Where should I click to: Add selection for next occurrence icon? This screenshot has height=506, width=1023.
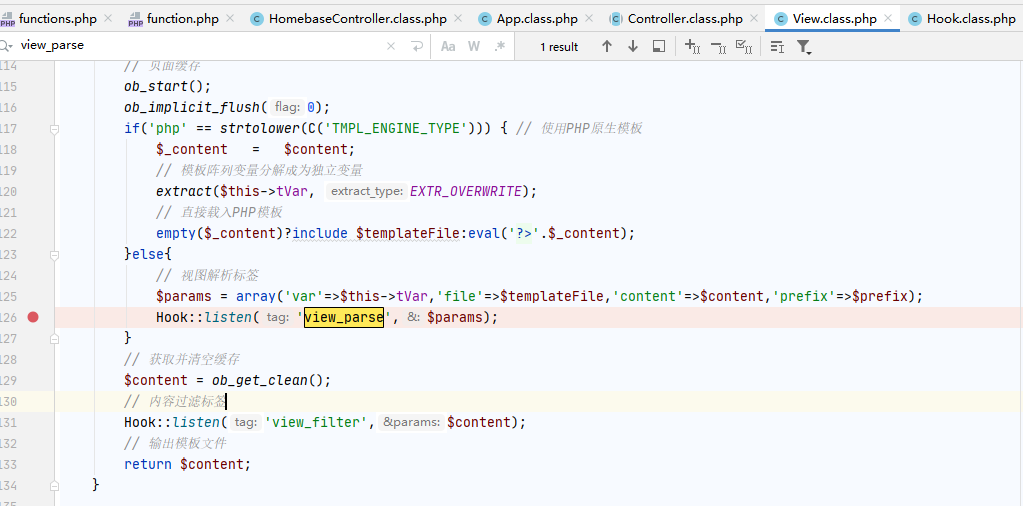point(692,46)
